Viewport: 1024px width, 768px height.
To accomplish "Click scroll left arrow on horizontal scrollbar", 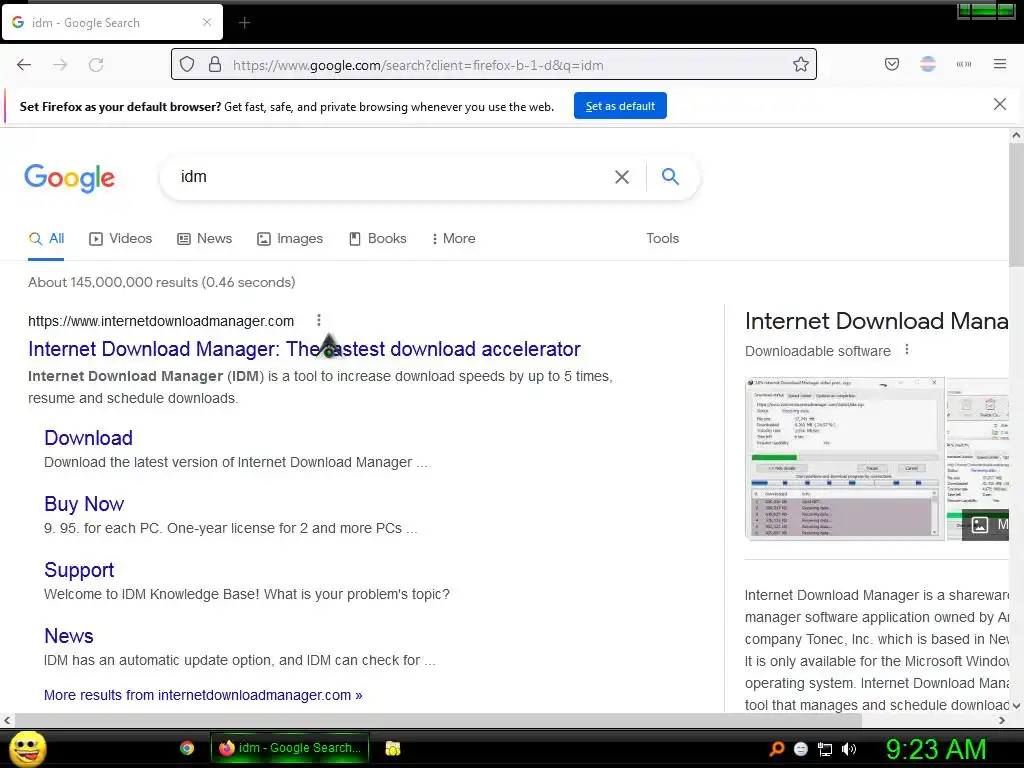I will coord(7,720).
